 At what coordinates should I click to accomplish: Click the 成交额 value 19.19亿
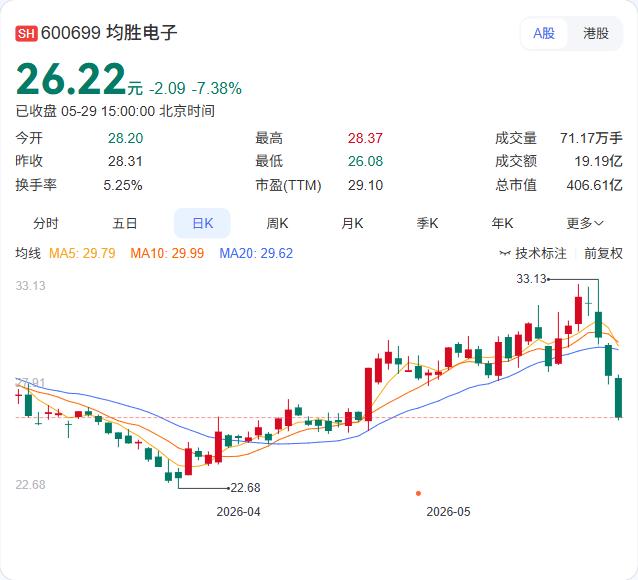pos(599,161)
